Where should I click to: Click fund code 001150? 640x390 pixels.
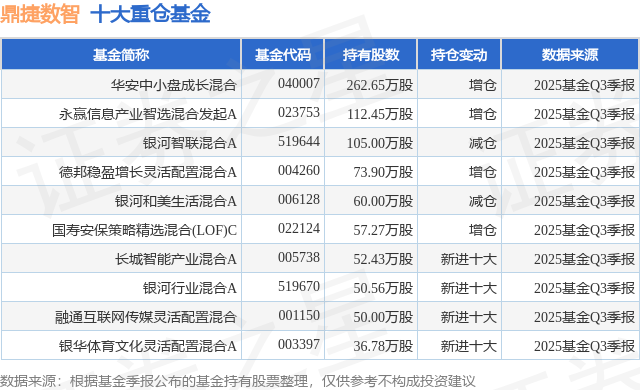click(x=299, y=315)
